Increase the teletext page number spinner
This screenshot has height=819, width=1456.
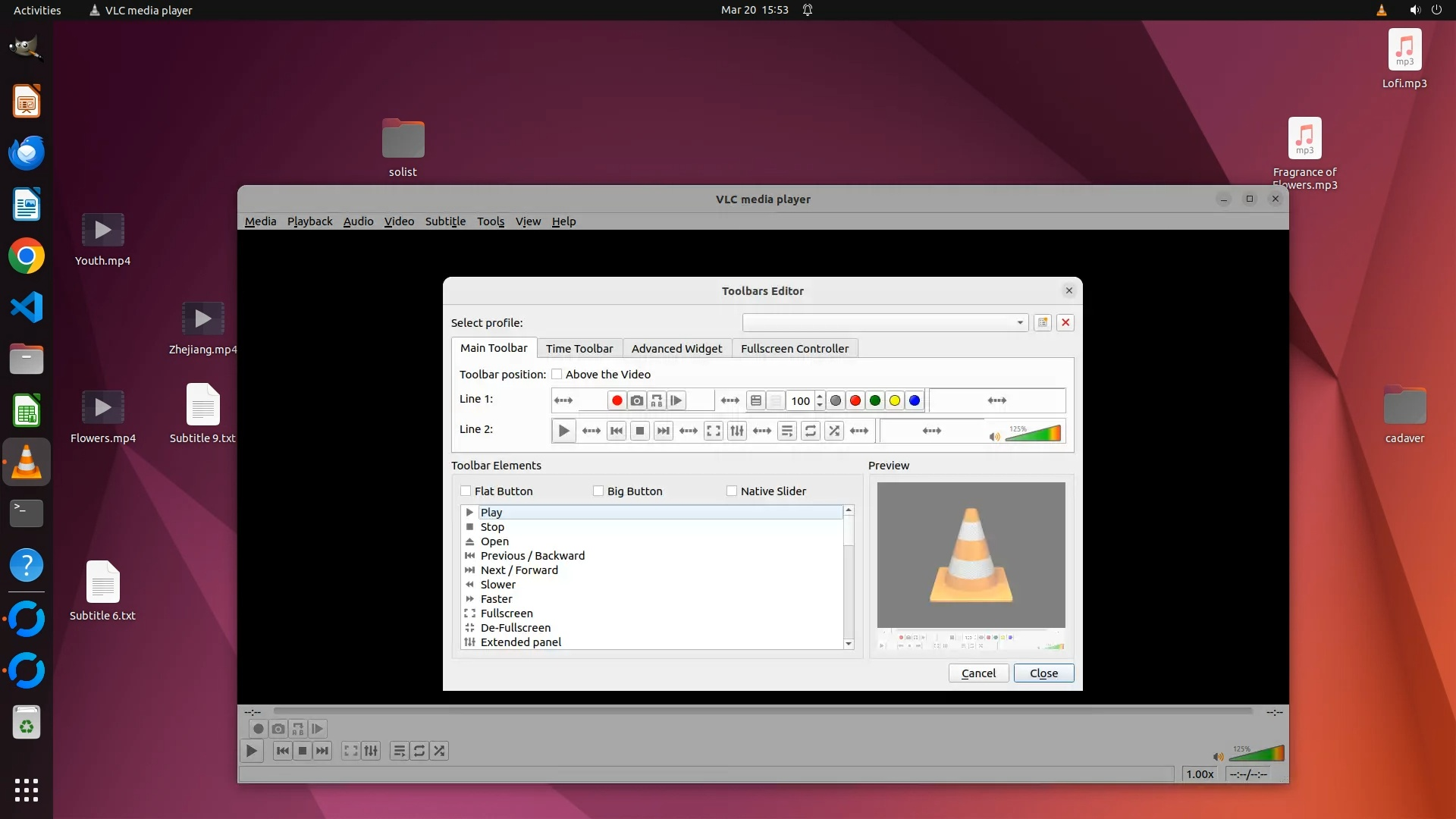(820, 396)
